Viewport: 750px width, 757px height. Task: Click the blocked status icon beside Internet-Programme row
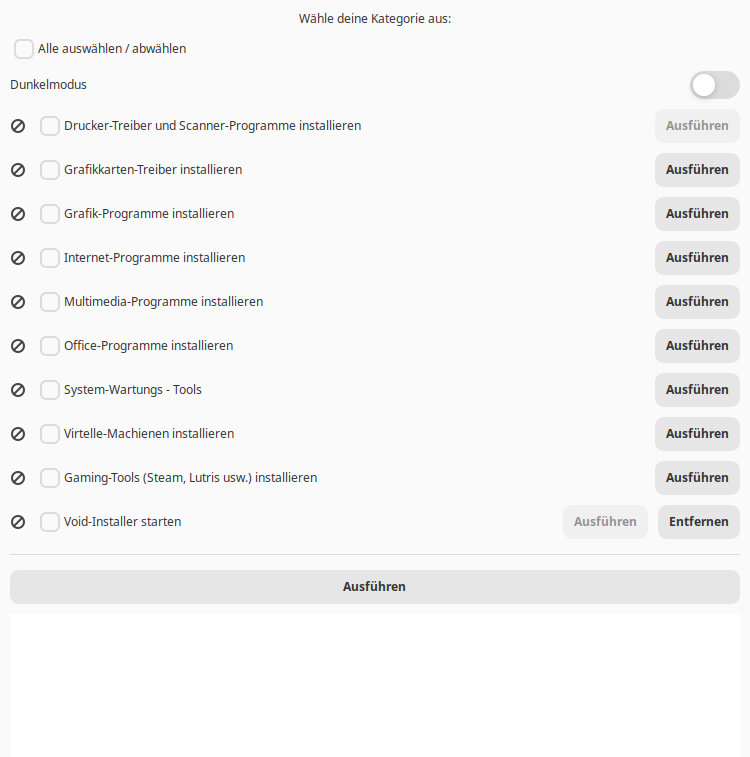(18, 258)
